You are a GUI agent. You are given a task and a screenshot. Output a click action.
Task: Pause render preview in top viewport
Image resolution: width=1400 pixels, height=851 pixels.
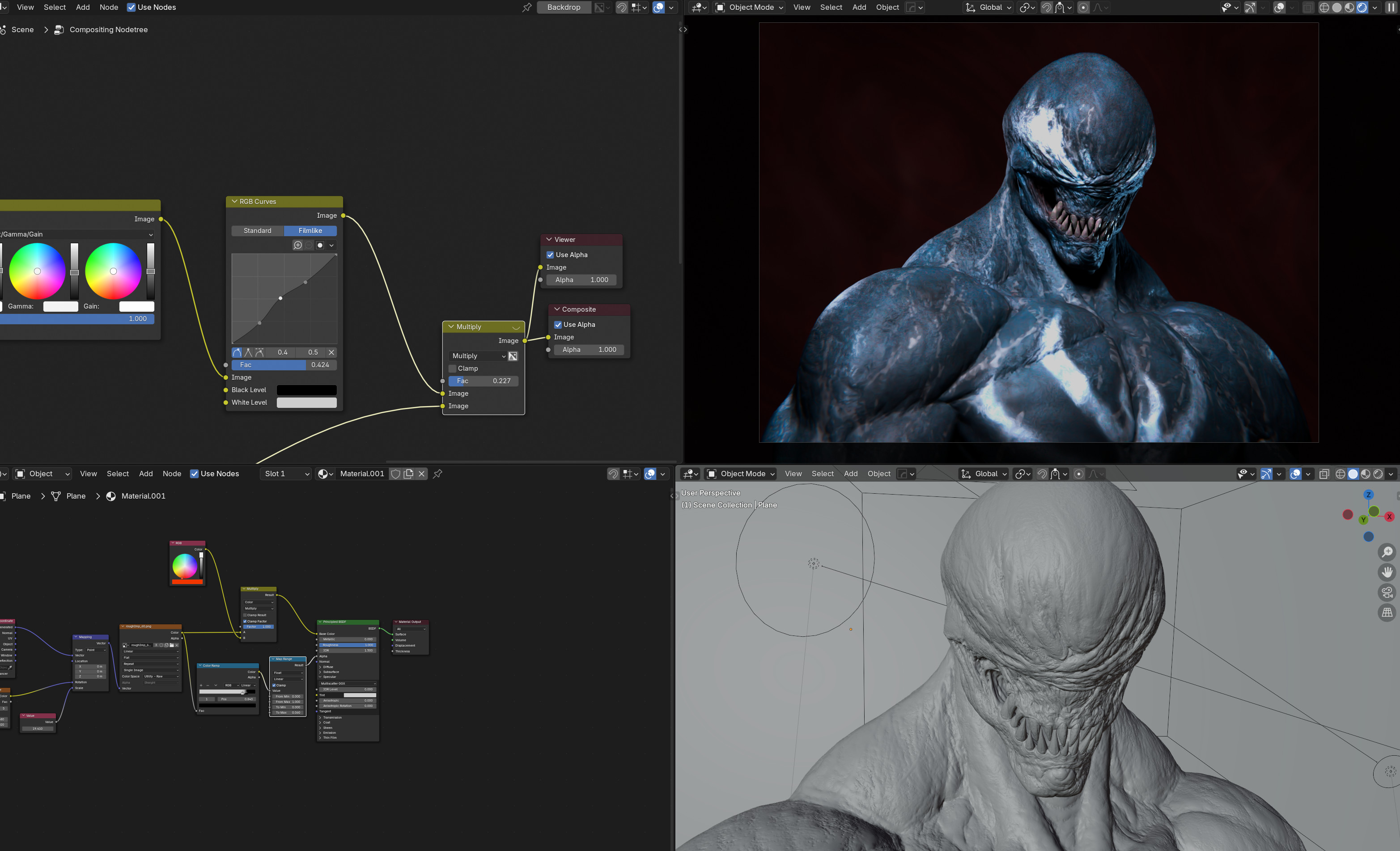tap(1391, 8)
